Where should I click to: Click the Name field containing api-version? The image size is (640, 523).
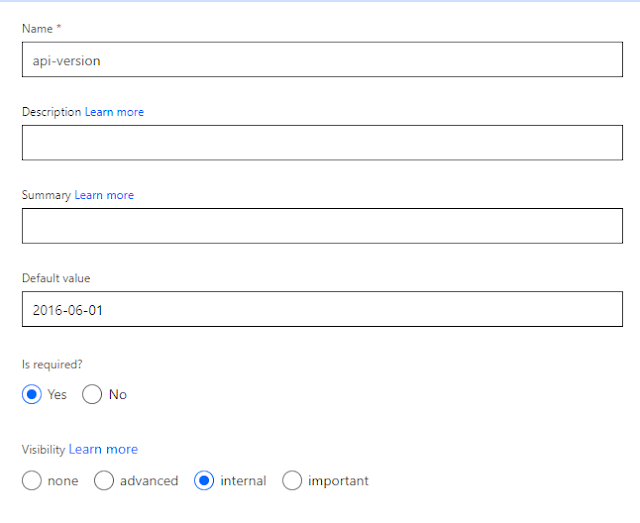click(322, 59)
